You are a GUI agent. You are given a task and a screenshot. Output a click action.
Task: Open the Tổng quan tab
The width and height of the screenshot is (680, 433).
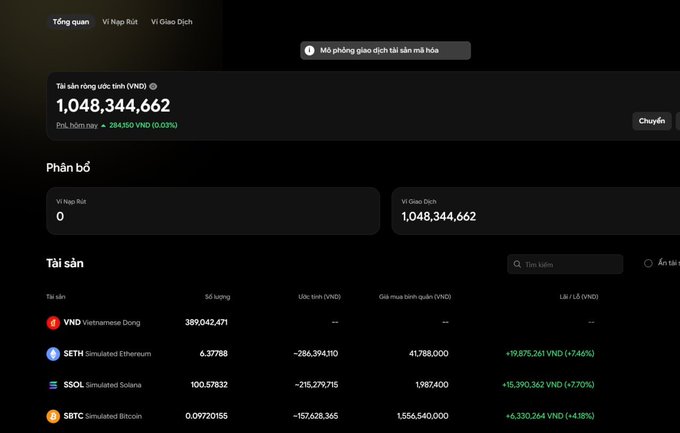click(x=71, y=22)
